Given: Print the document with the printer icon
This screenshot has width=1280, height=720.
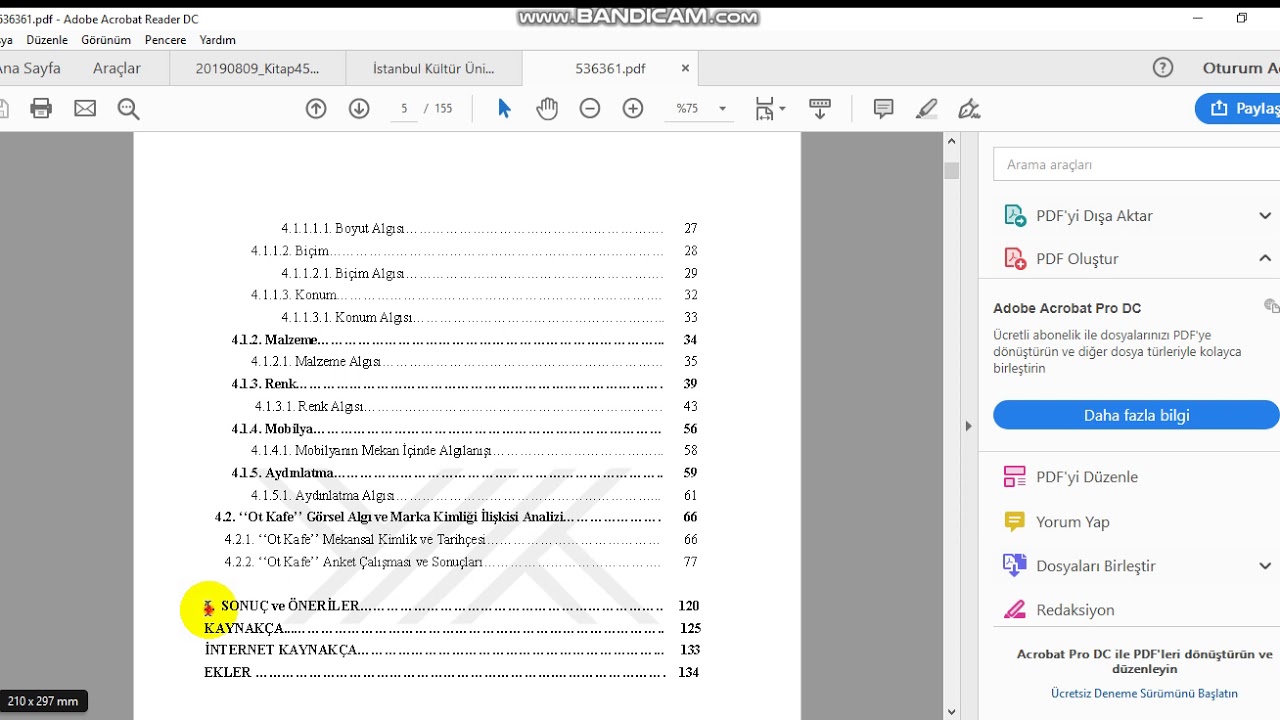Looking at the screenshot, I should tap(41, 108).
